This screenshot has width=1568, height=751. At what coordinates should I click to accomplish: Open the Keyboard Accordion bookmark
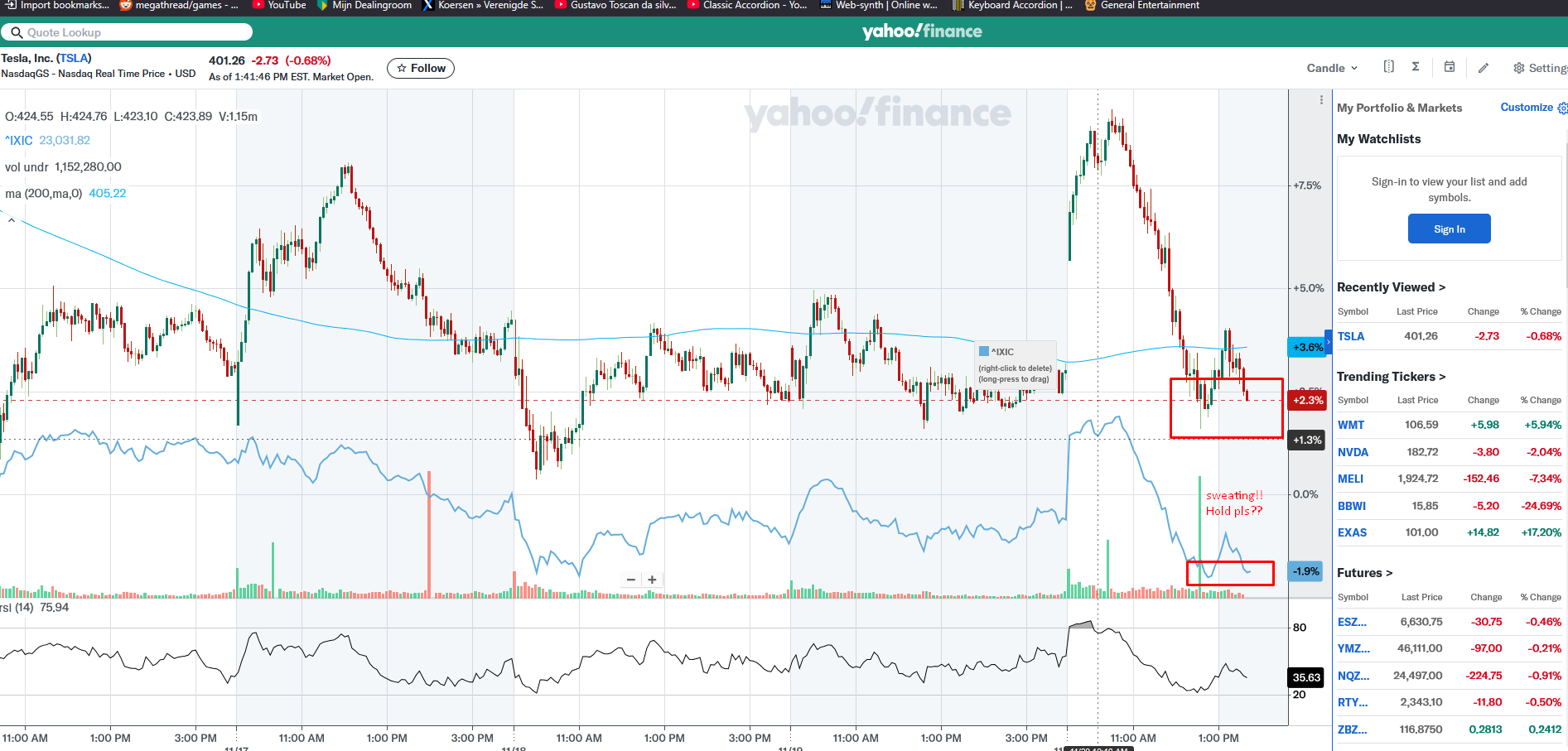pos(1012,5)
